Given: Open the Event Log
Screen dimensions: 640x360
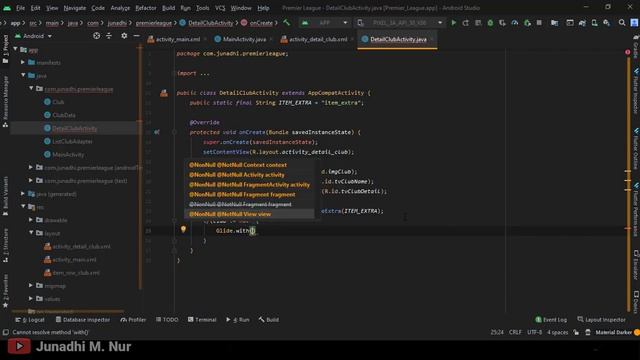Looking at the screenshot, I should tap(551, 320).
